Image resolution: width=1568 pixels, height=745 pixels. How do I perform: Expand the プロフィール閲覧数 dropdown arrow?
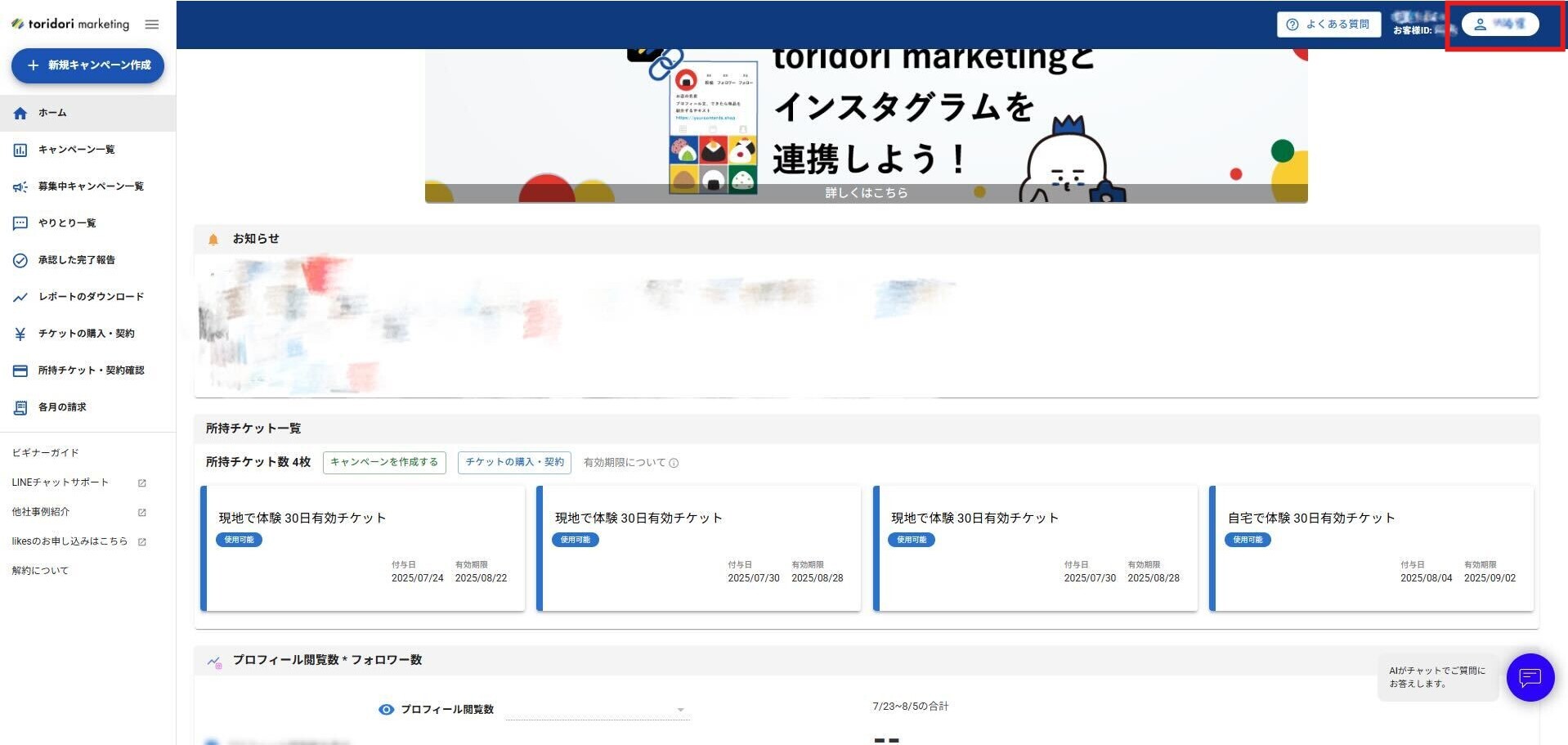(x=680, y=710)
